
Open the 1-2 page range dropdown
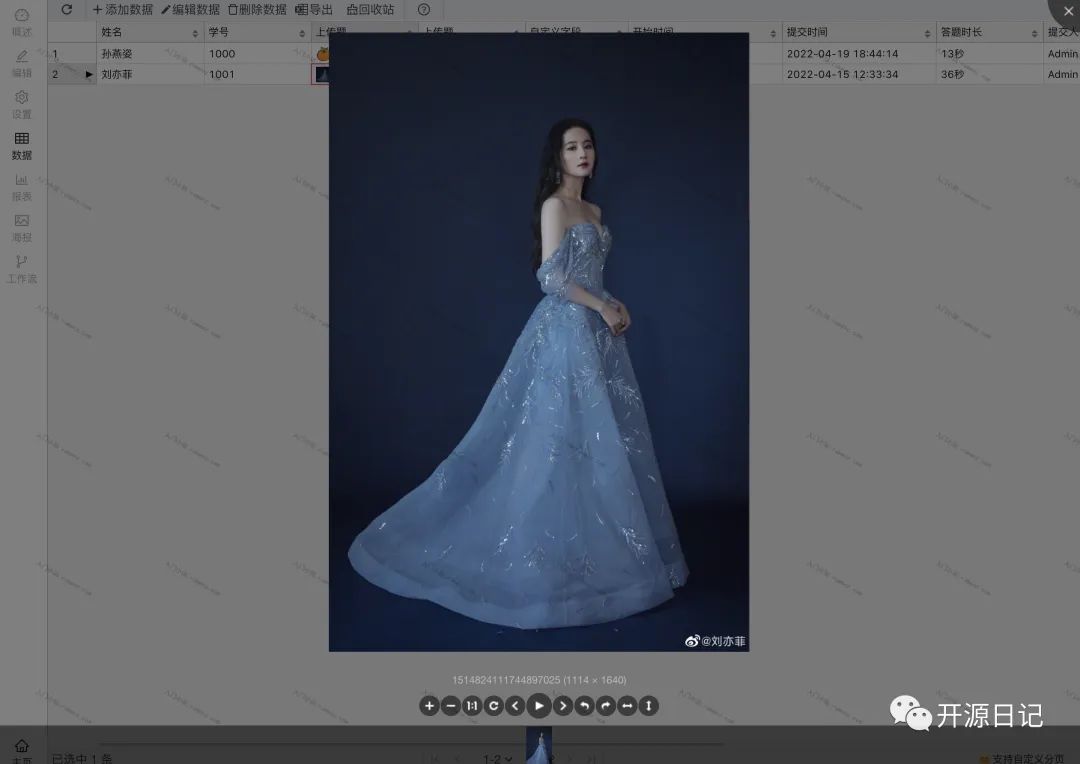point(497,758)
